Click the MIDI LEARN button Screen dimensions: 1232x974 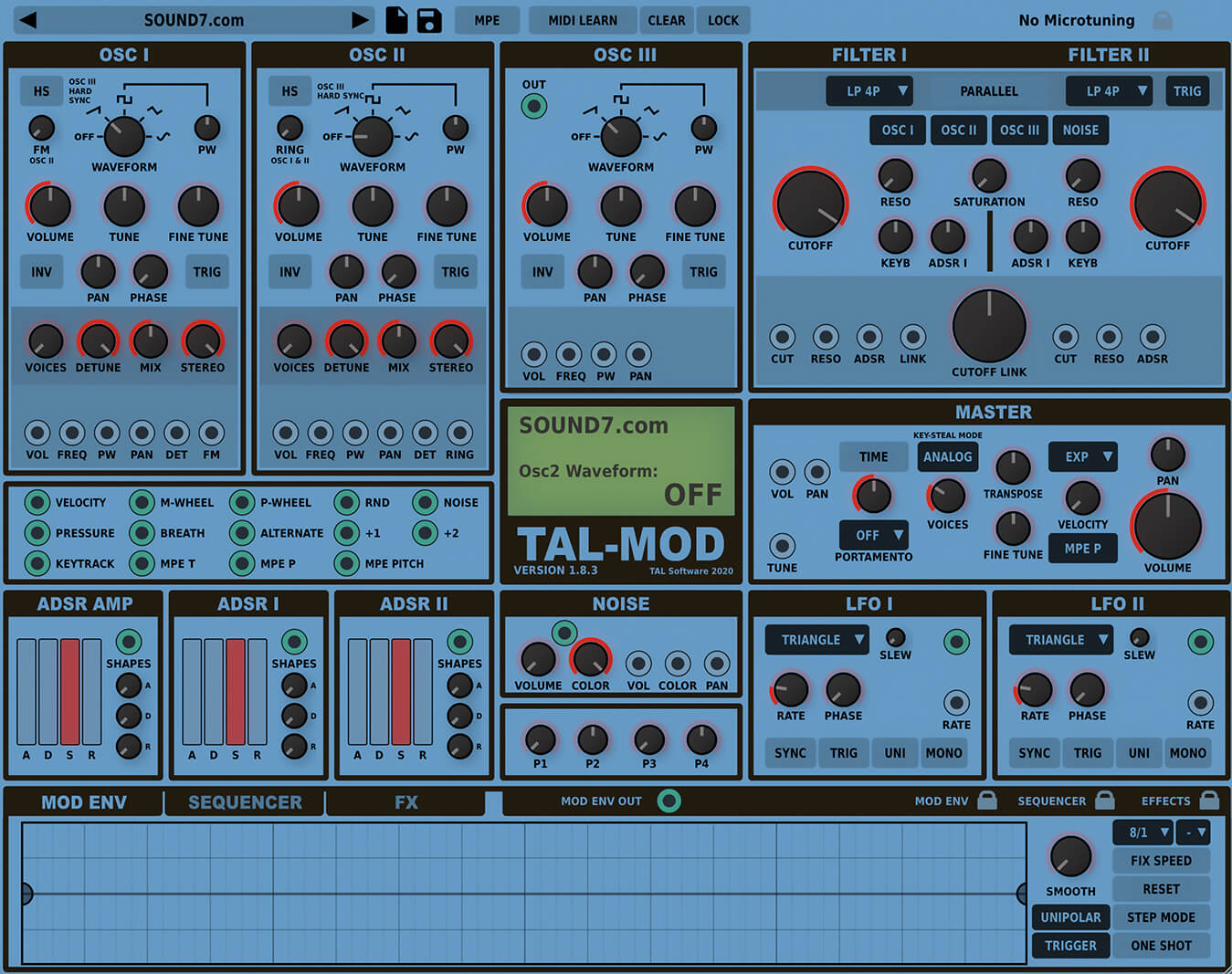583,20
